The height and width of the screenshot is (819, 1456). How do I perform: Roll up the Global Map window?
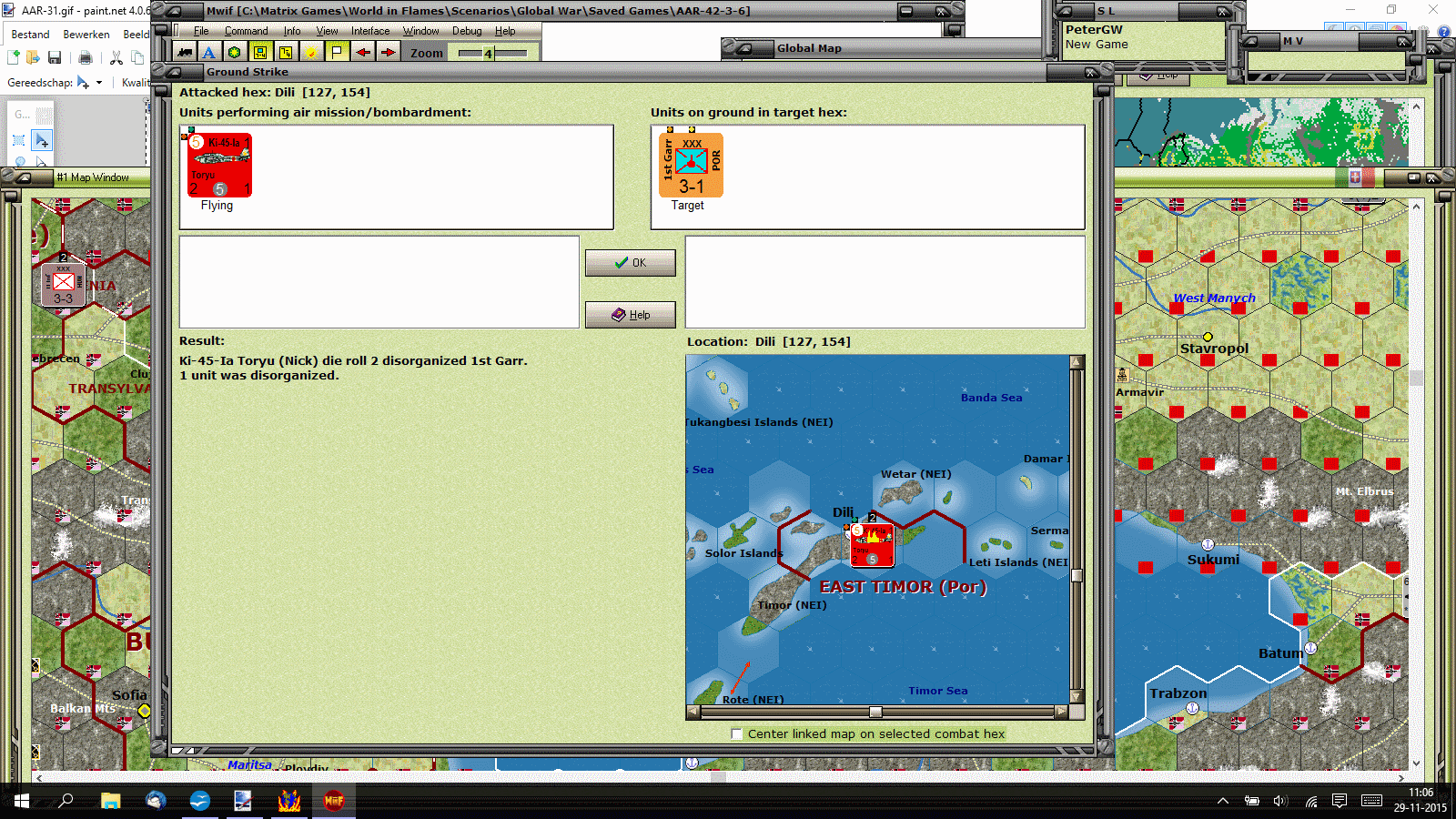tap(745, 47)
